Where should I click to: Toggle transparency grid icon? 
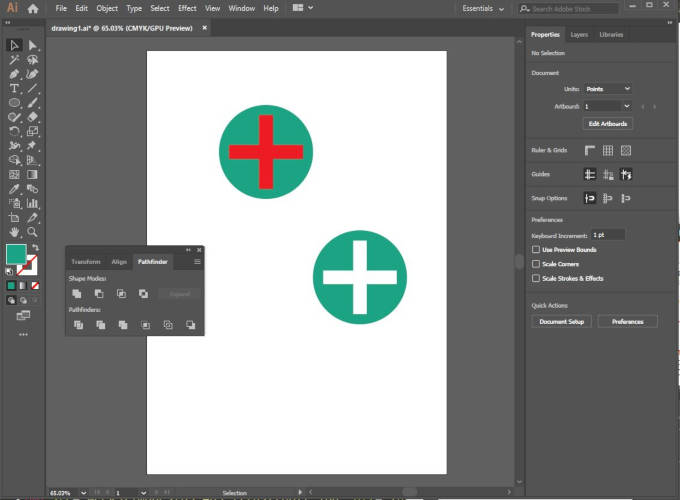[626, 150]
